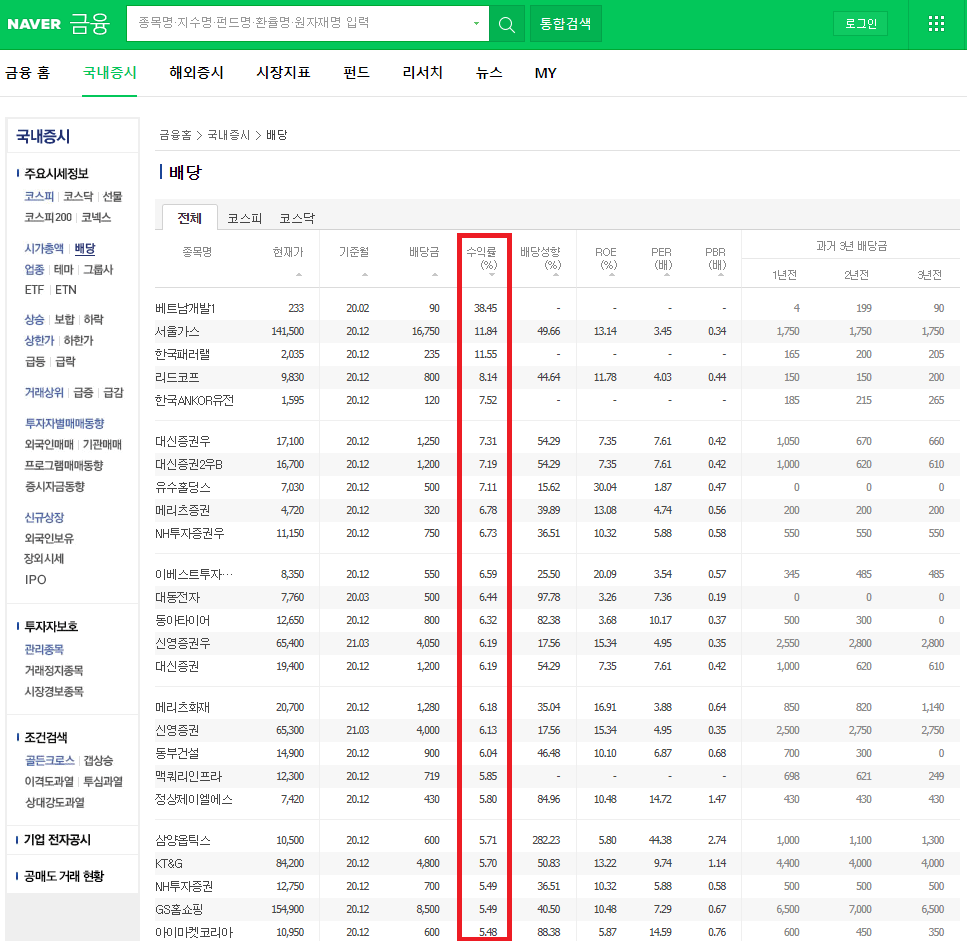Click the NAVER logo

[x=34, y=24]
